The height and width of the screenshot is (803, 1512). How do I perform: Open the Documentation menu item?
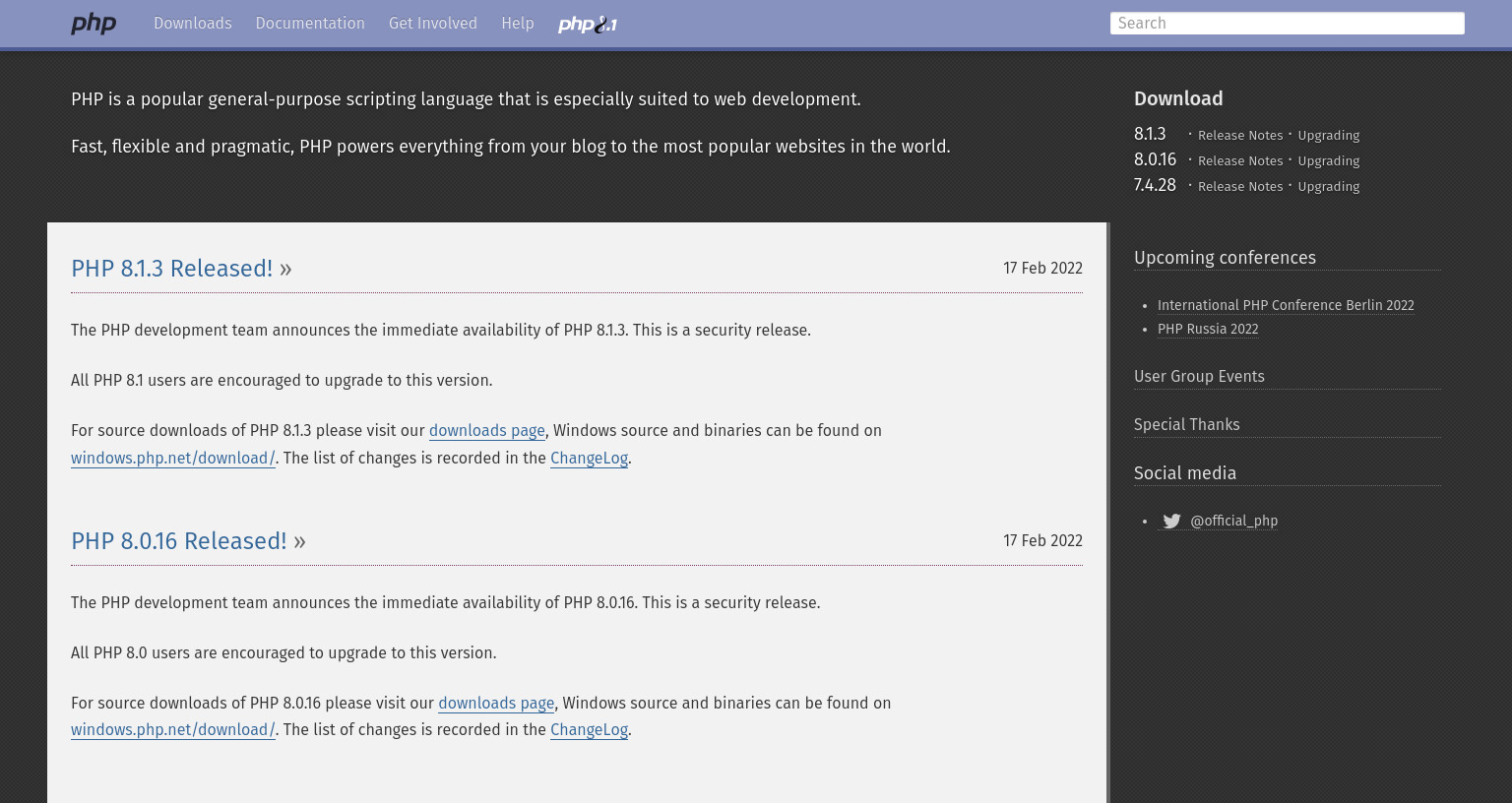(310, 23)
